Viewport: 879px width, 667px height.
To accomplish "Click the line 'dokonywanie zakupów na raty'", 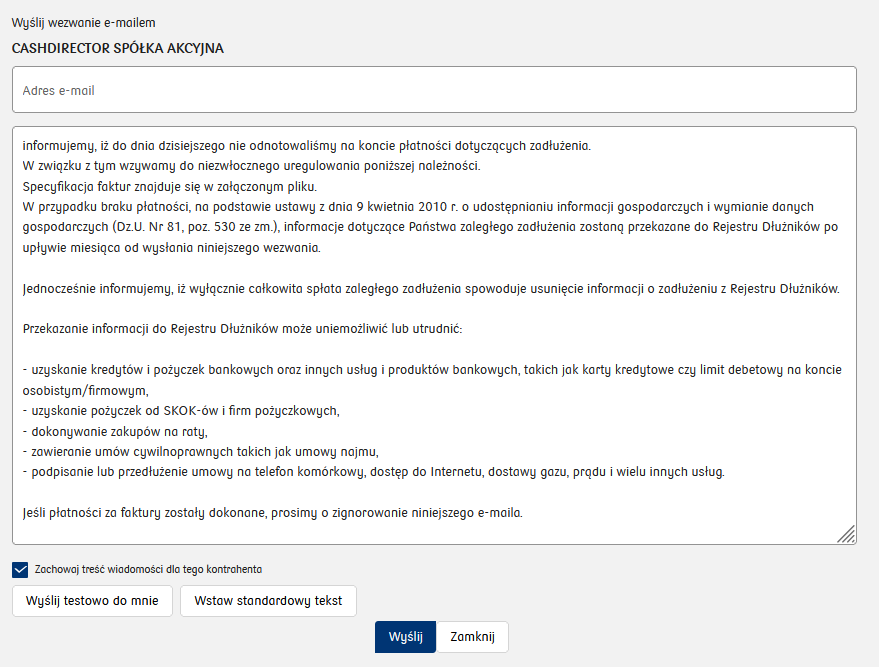I will pyautogui.click(x=115, y=432).
